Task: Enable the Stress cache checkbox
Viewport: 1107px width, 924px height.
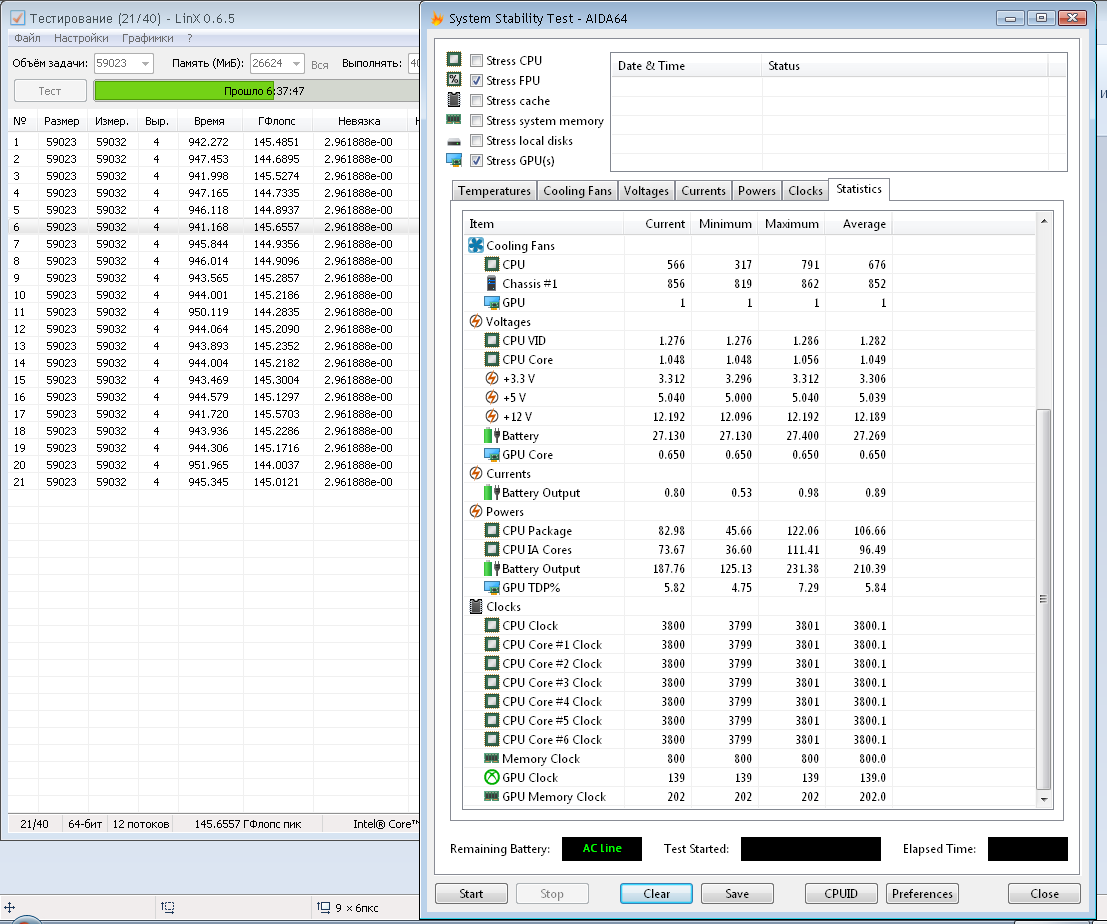Action: coord(477,101)
